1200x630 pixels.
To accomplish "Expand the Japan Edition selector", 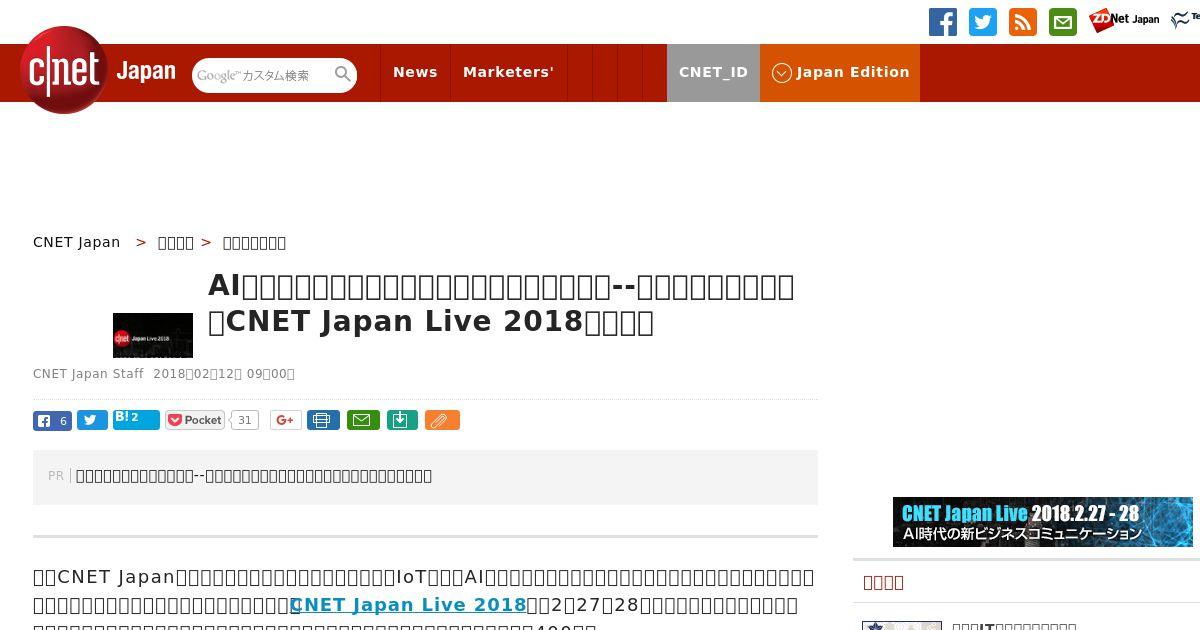I will 840,72.
